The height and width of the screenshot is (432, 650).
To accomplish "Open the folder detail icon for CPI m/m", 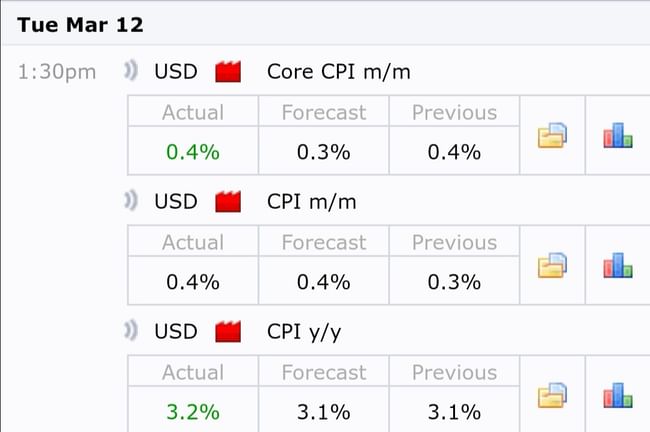I will (553, 266).
